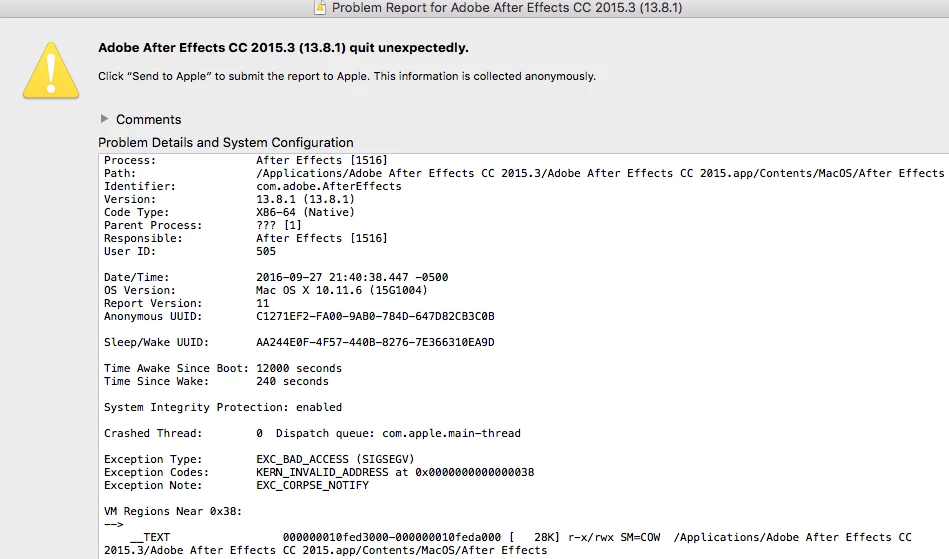Click the 'Responsible:' After Effects [1516] value
Viewport: 949px width, 559px height.
point(321,238)
